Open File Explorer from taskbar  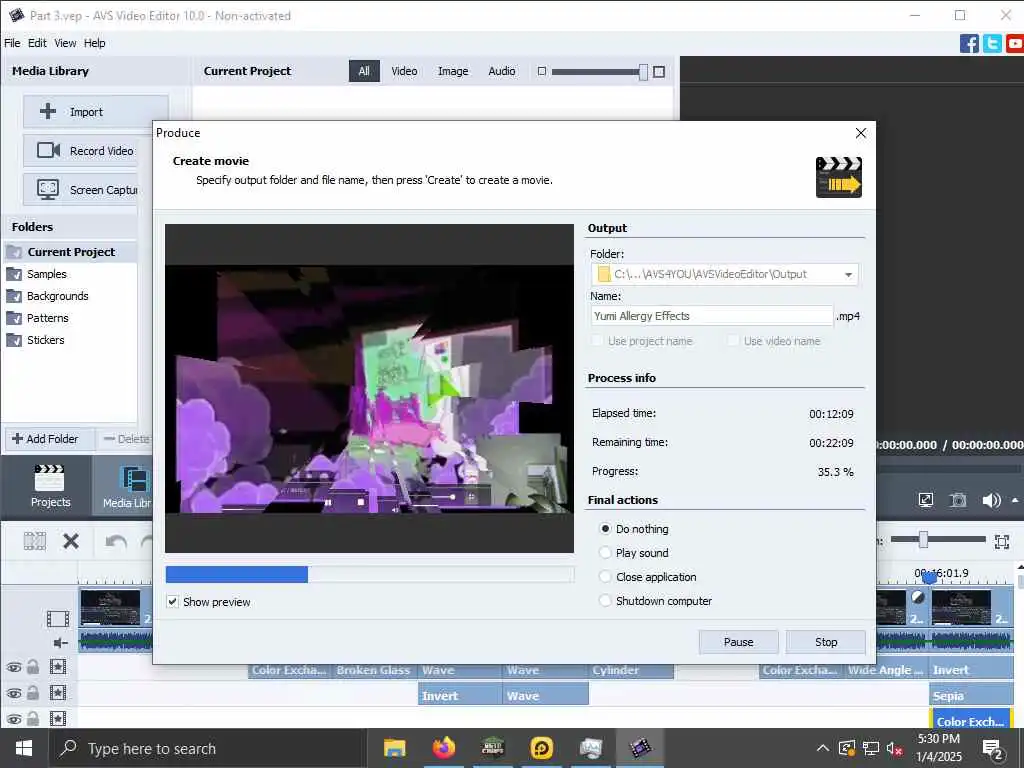[394, 748]
